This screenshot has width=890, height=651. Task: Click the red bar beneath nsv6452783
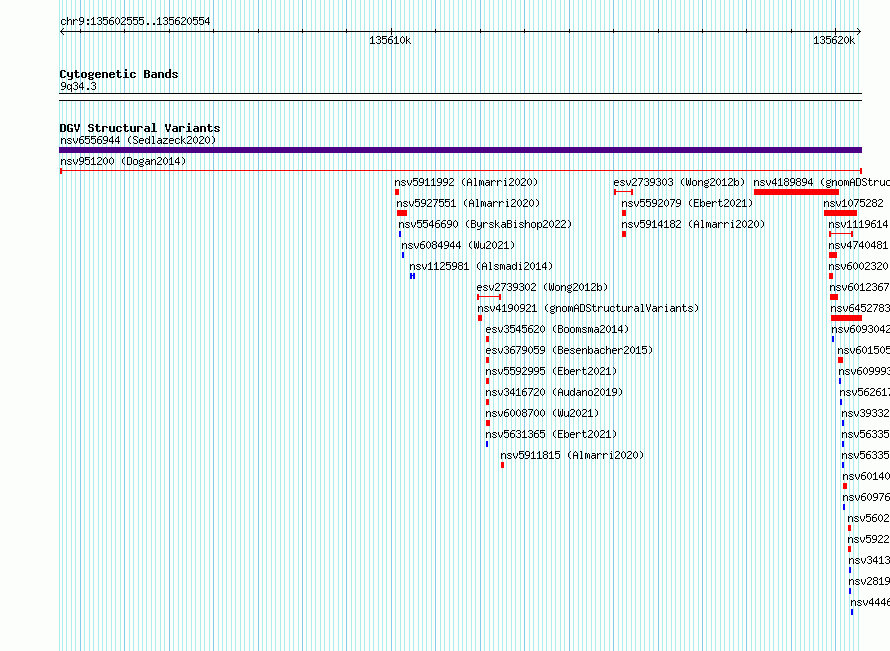[846, 318]
